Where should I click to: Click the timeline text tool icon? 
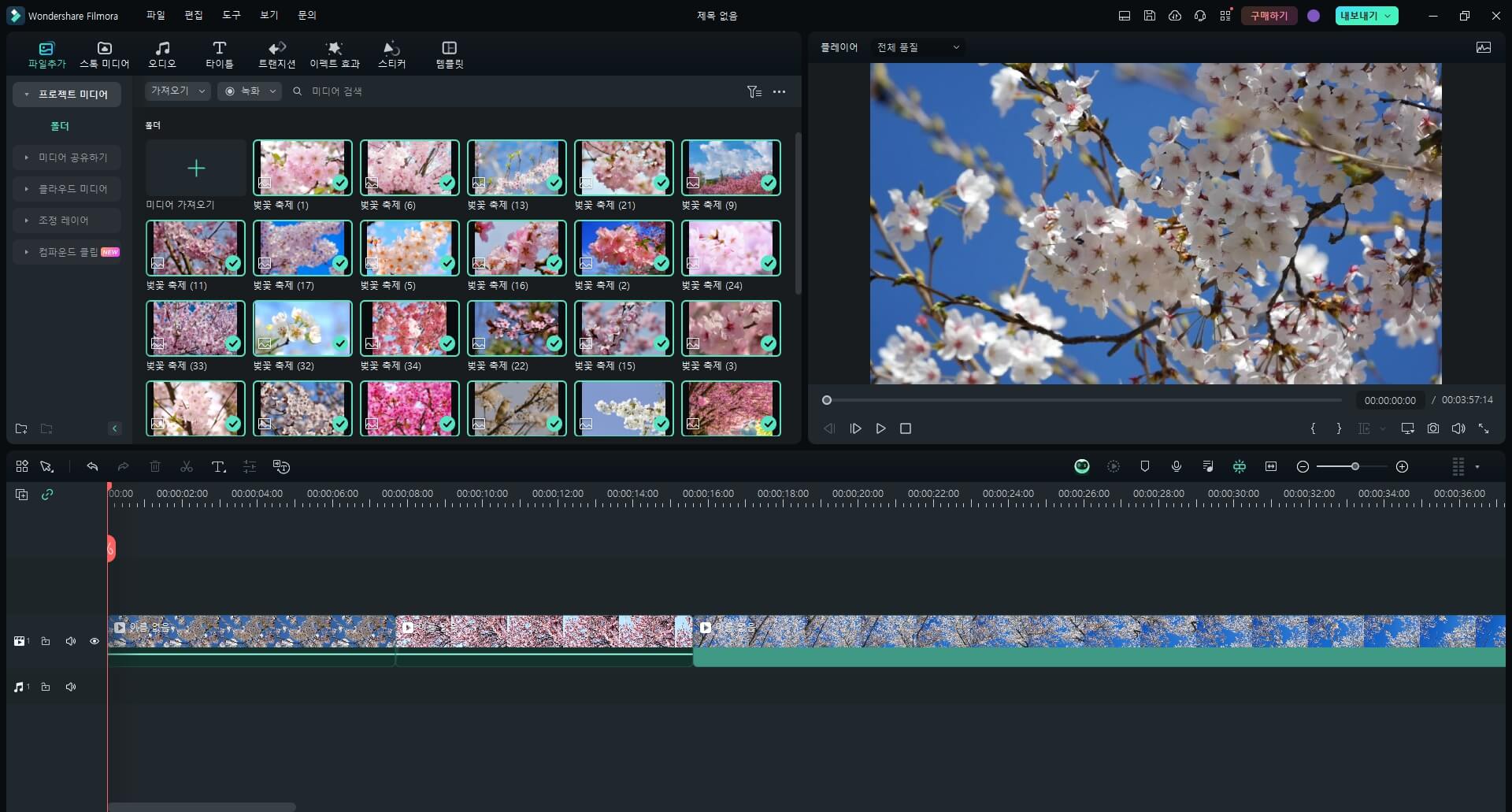click(219, 466)
